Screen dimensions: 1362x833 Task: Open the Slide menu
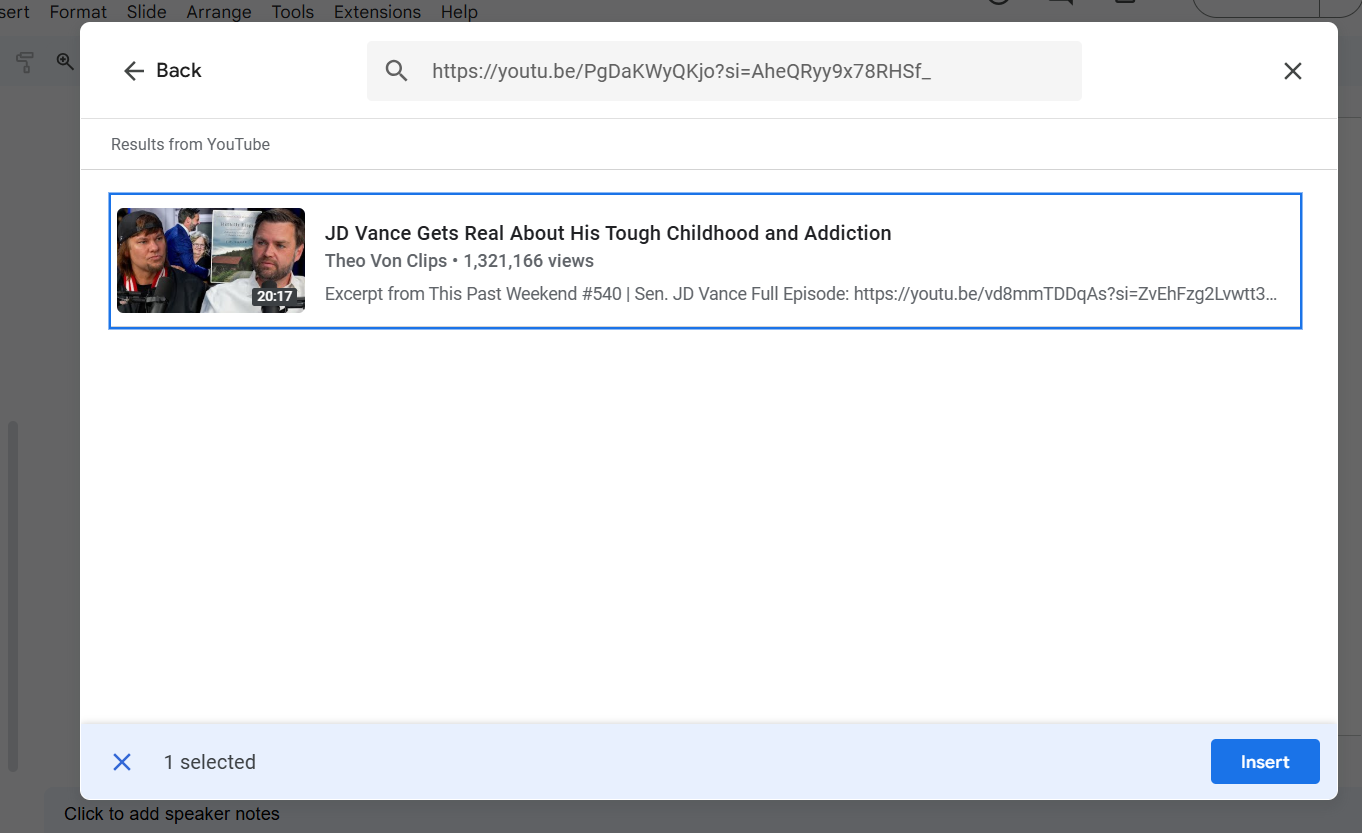[x=146, y=12]
